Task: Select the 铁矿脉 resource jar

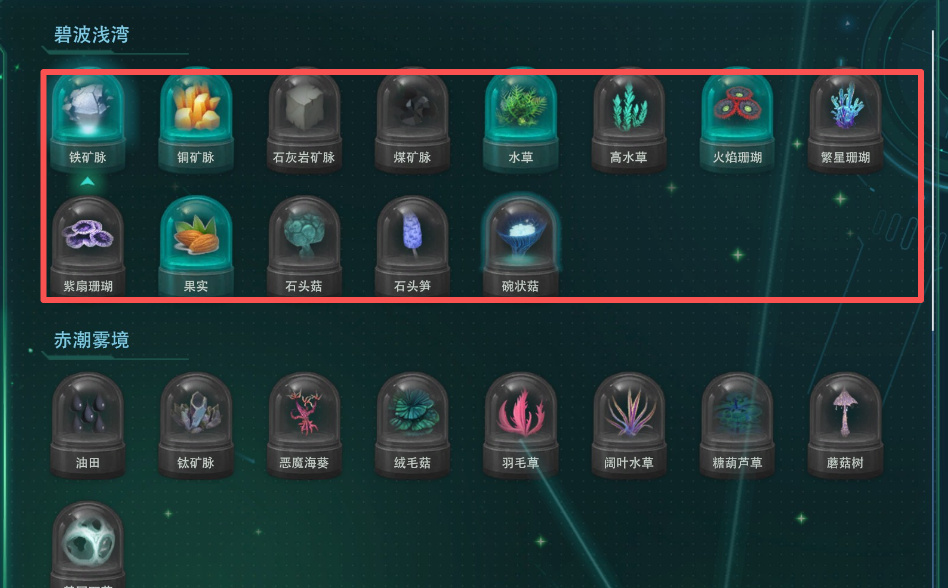Action: [x=88, y=119]
